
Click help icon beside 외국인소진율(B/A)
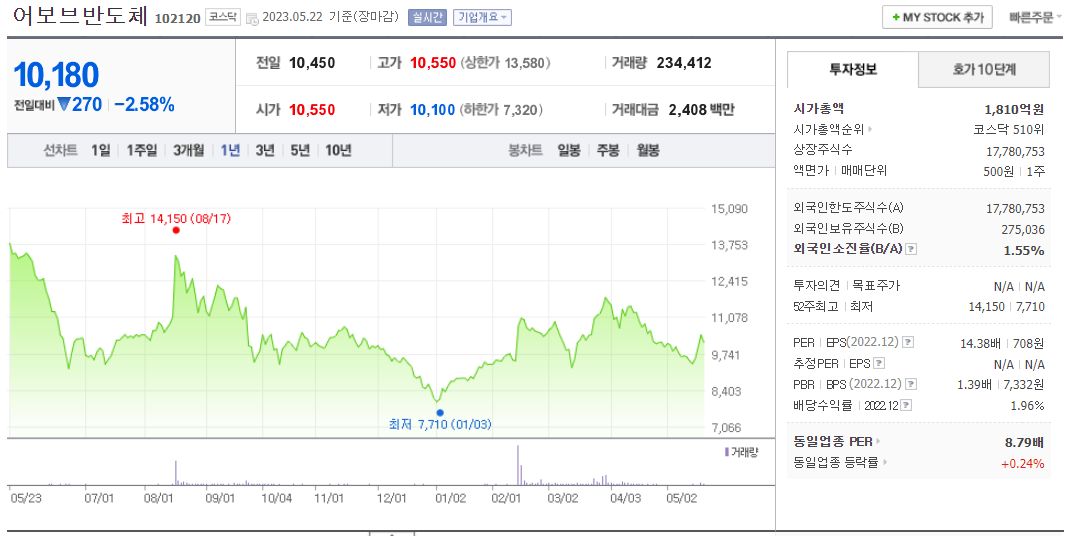[911, 250]
